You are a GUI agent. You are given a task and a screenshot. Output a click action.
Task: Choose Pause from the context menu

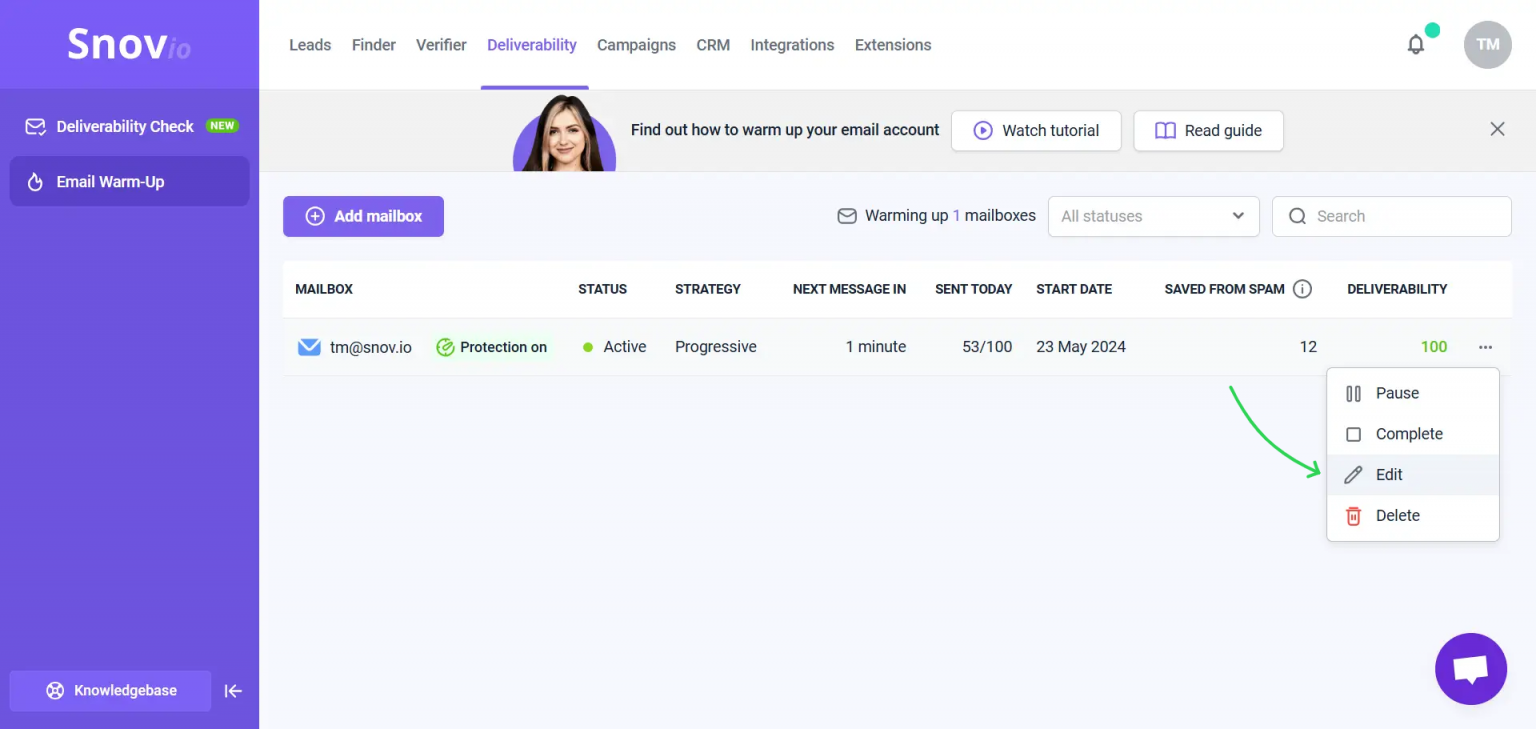(x=1412, y=393)
